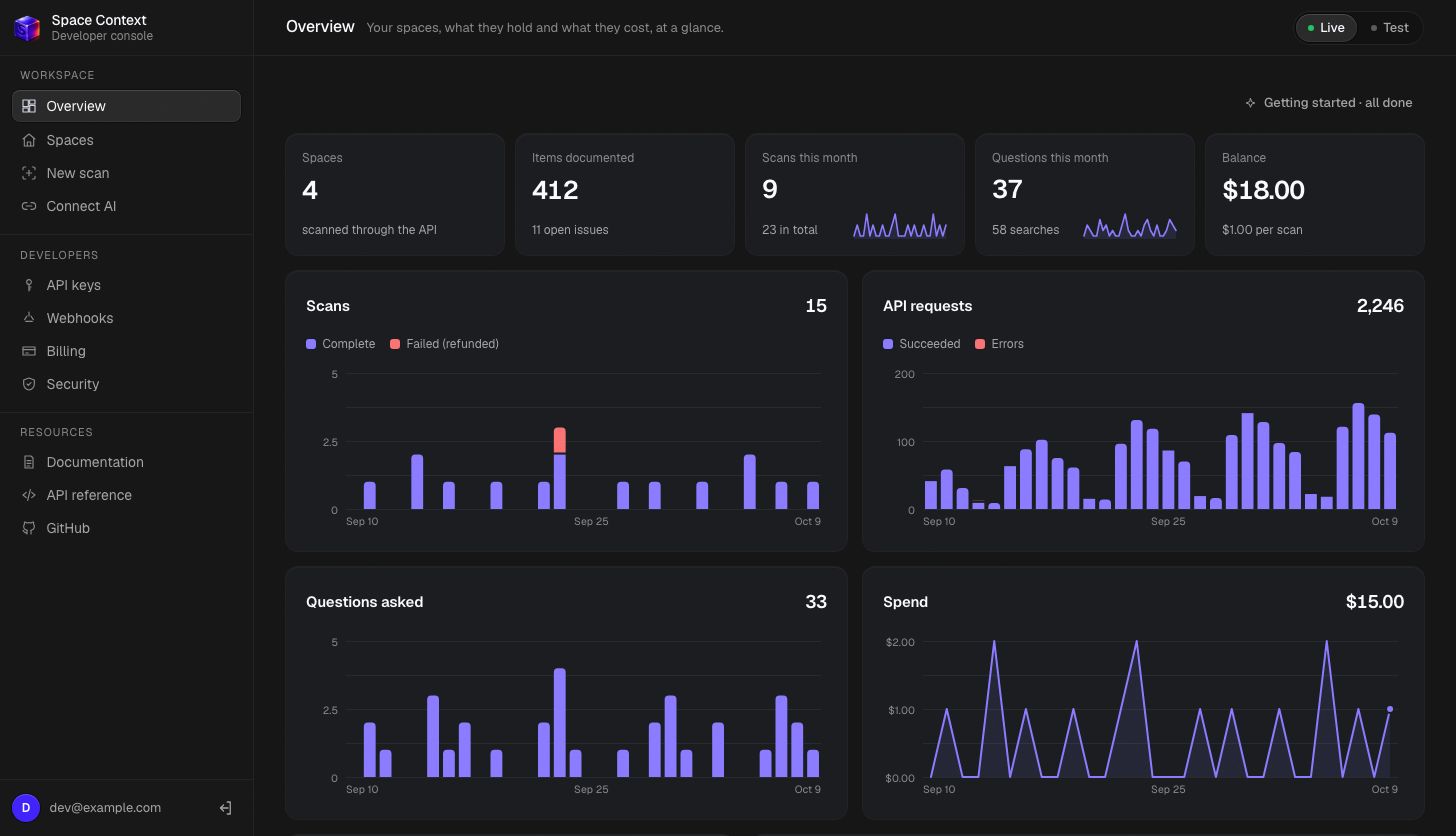Click the Security shield icon
This screenshot has height=836, width=1456.
tap(29, 384)
